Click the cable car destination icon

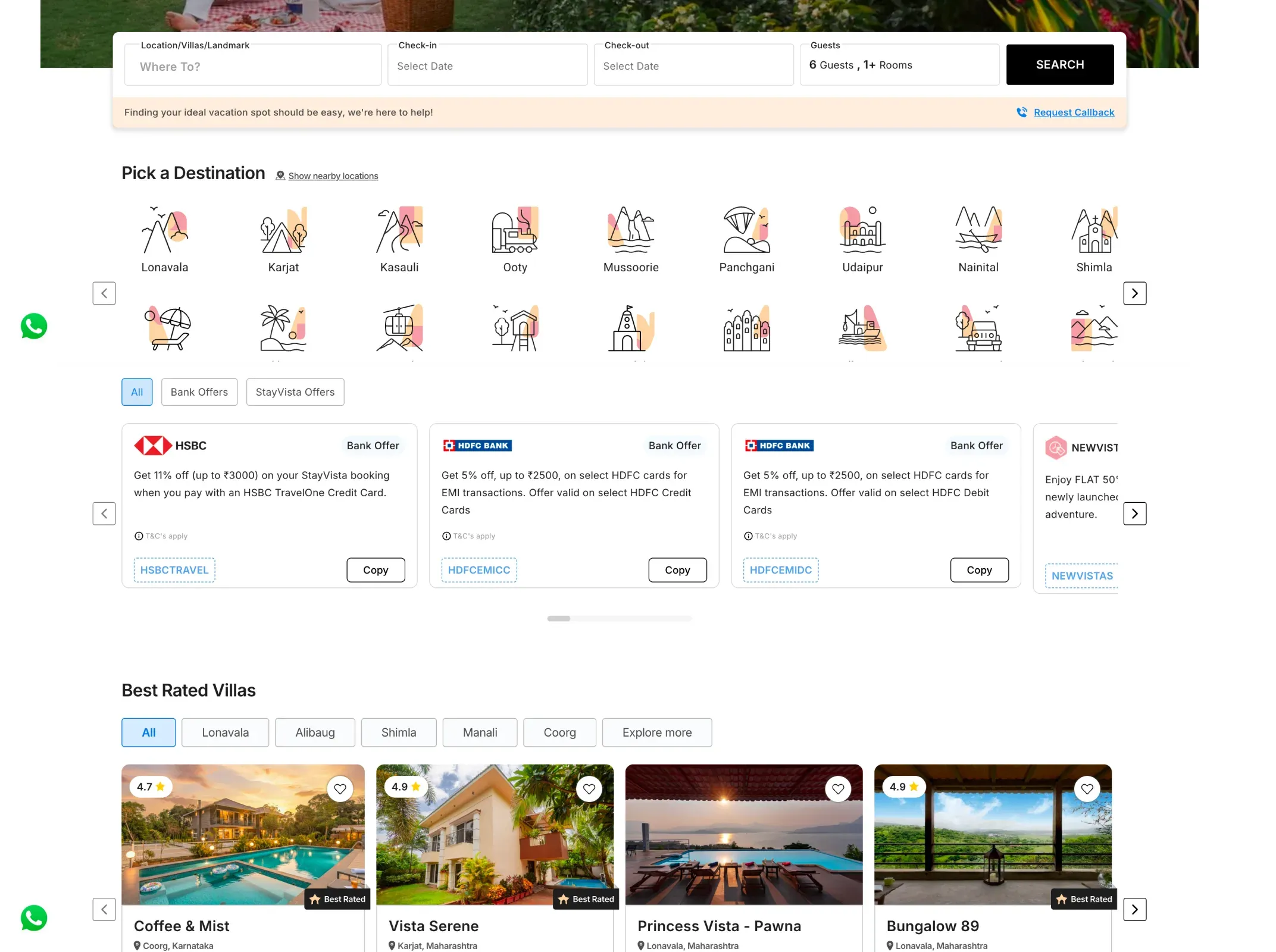click(399, 328)
